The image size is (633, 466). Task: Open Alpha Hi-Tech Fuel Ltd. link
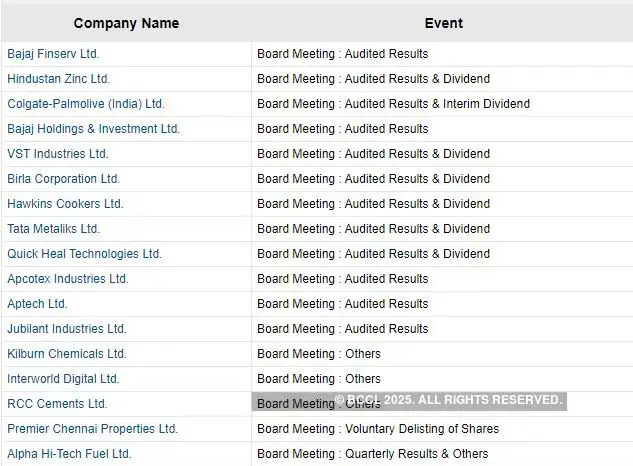69,454
